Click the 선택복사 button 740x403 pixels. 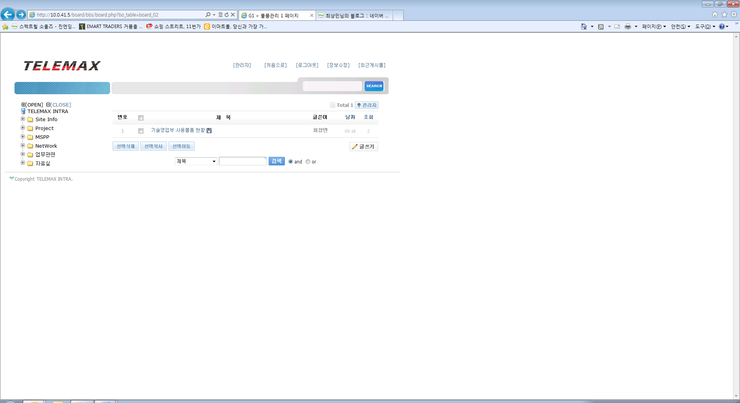point(153,146)
